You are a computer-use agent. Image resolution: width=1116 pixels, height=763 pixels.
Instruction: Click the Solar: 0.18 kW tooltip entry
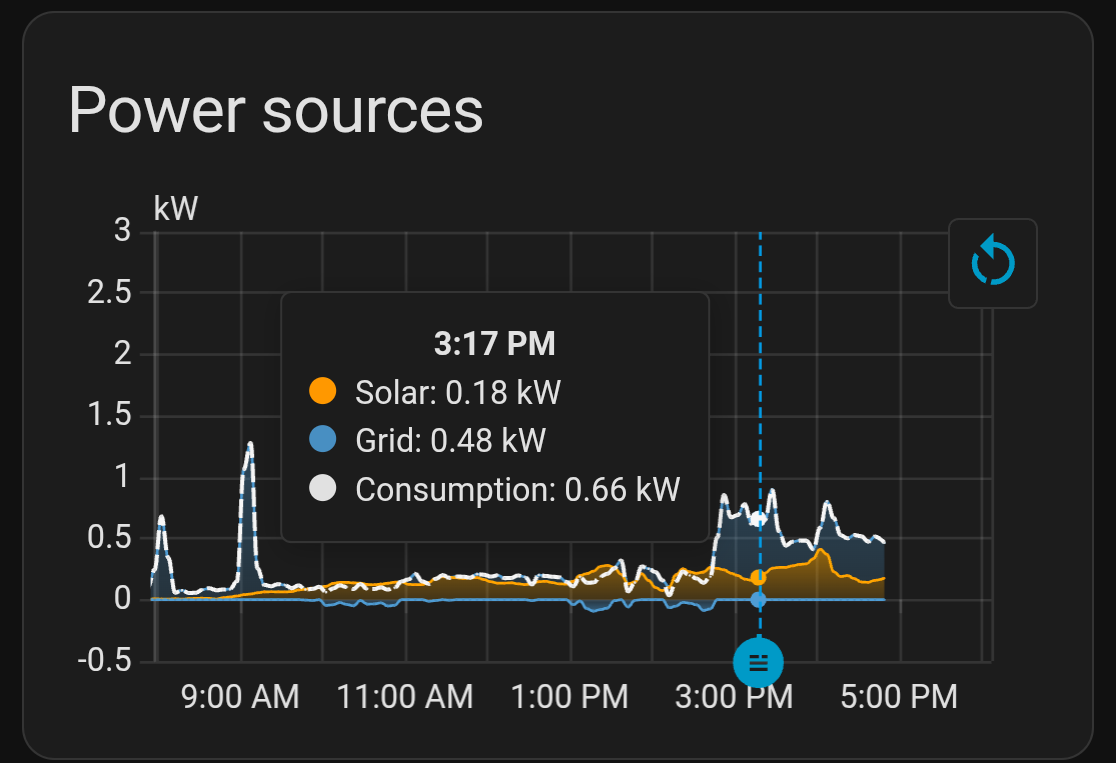pyautogui.click(x=458, y=391)
